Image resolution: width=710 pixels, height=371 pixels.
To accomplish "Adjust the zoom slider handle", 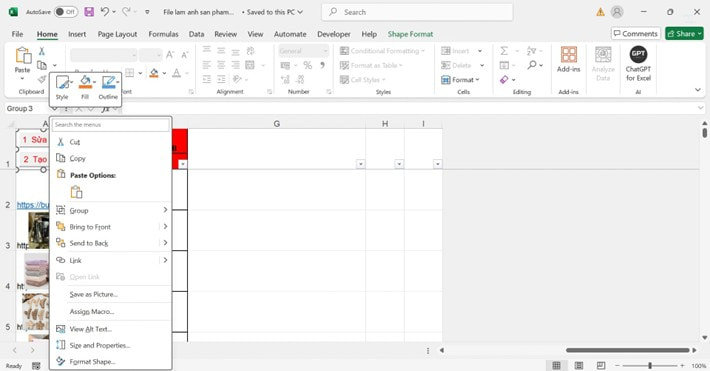I will pos(650,366).
